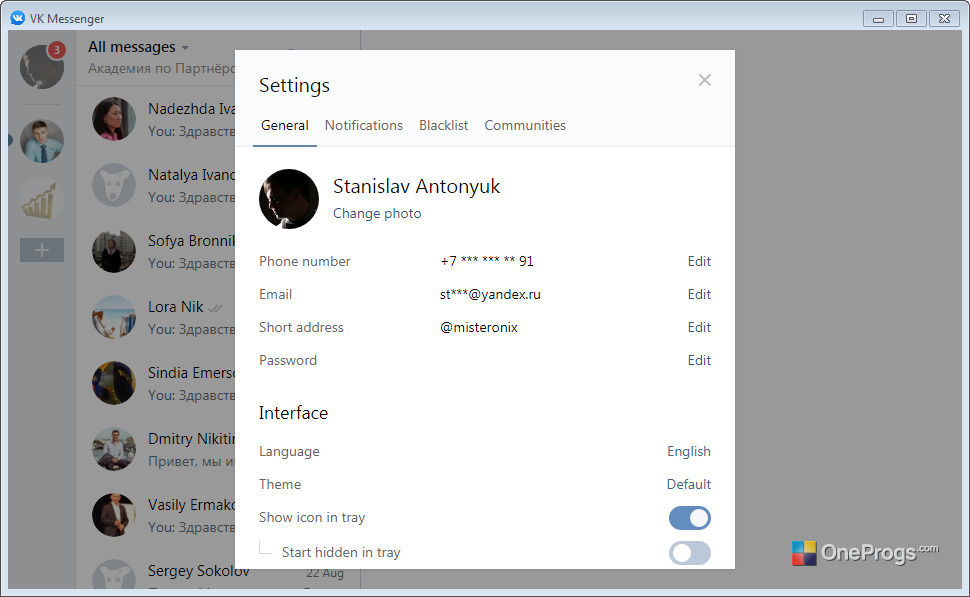Screen dimensions: 970x597
Task: Click Sofya Bronnik's avatar
Action: click(114, 251)
